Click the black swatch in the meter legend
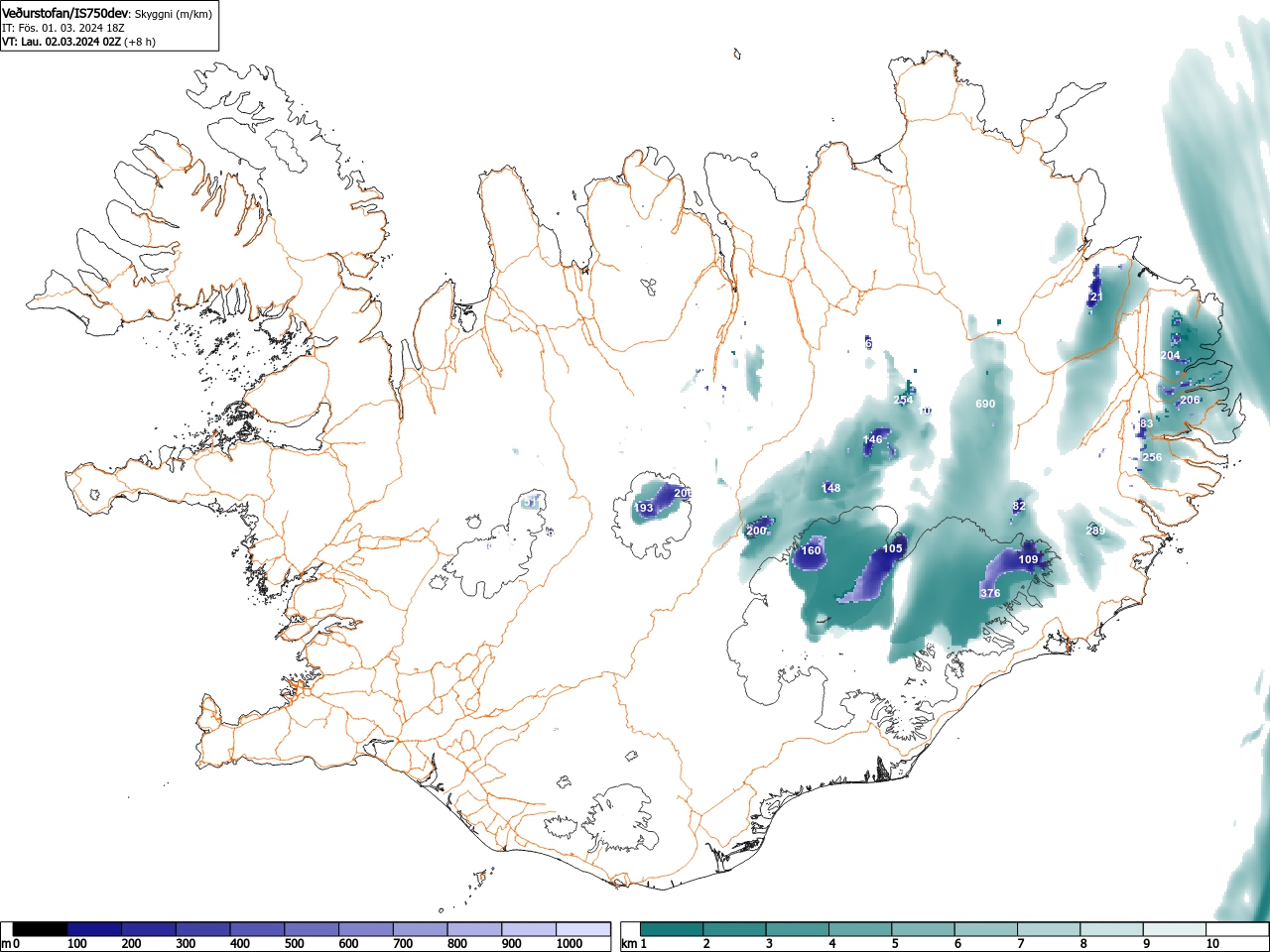This screenshot has width=1270, height=952. [x=40, y=929]
